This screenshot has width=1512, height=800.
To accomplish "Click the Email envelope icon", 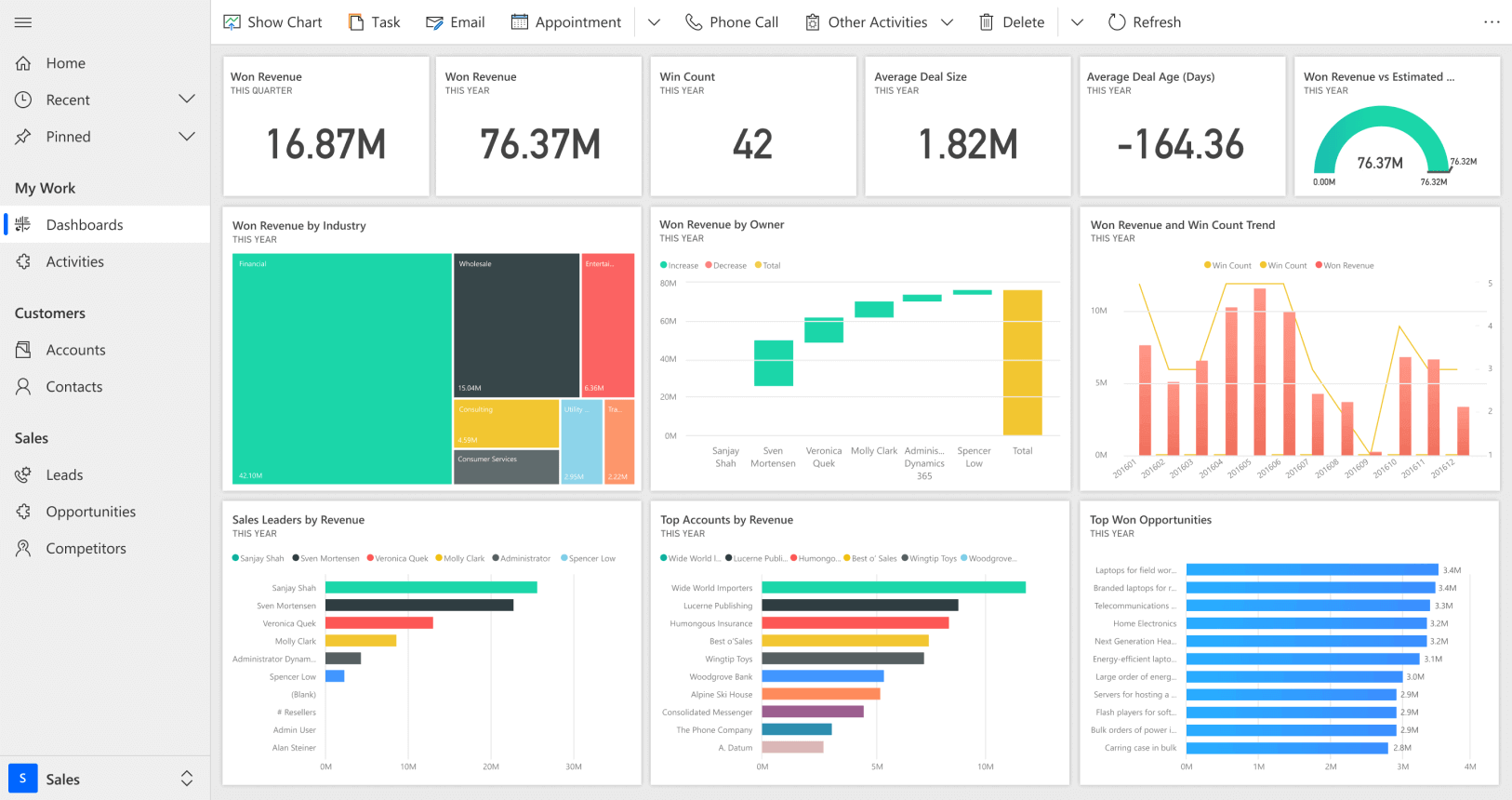I will point(434,22).
